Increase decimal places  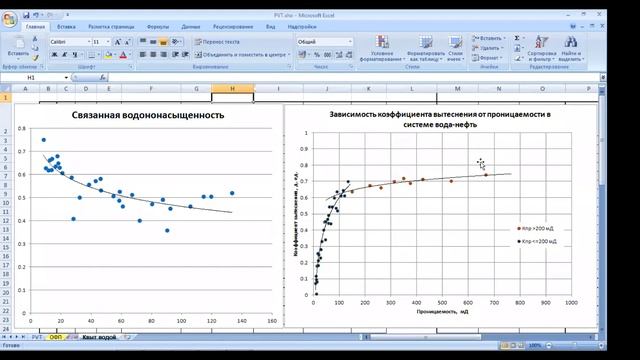pos(339,54)
